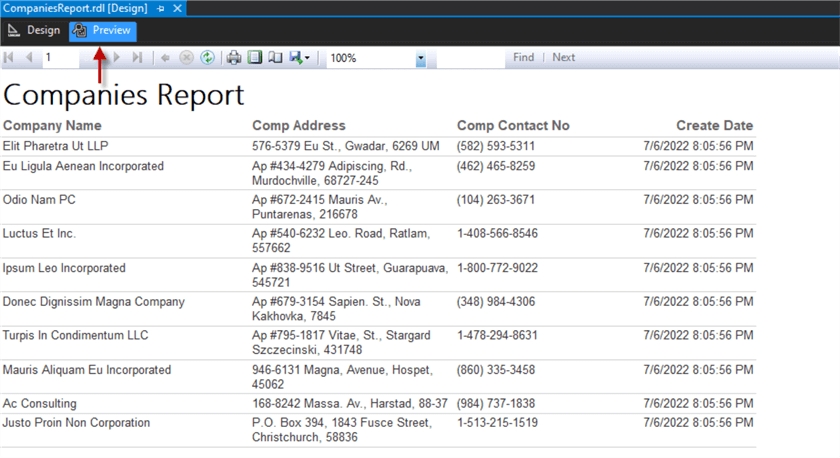Click contact number (348) 984-4306
The width and height of the screenshot is (840, 458).
point(496,302)
